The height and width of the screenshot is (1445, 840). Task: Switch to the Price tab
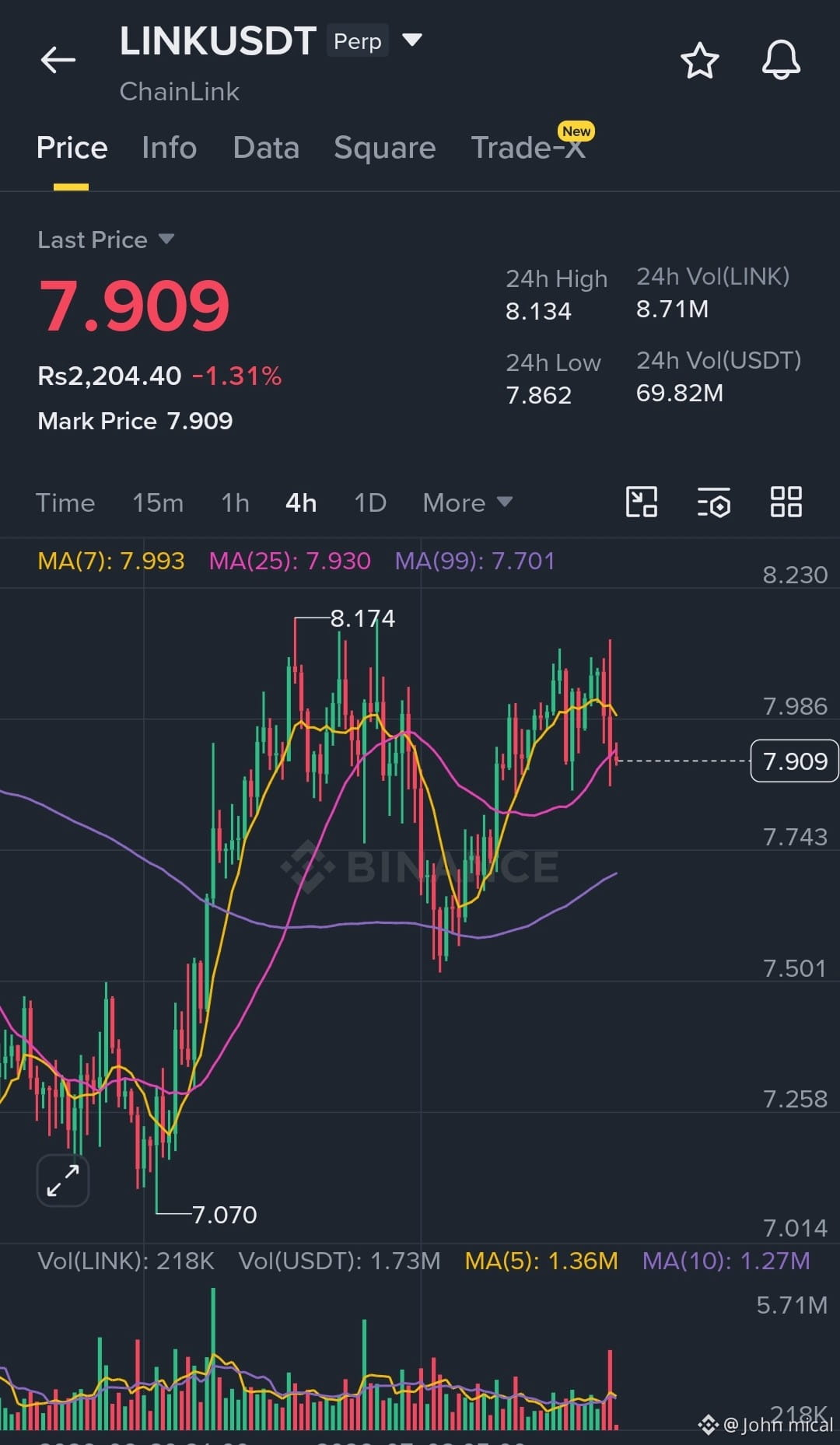click(72, 148)
